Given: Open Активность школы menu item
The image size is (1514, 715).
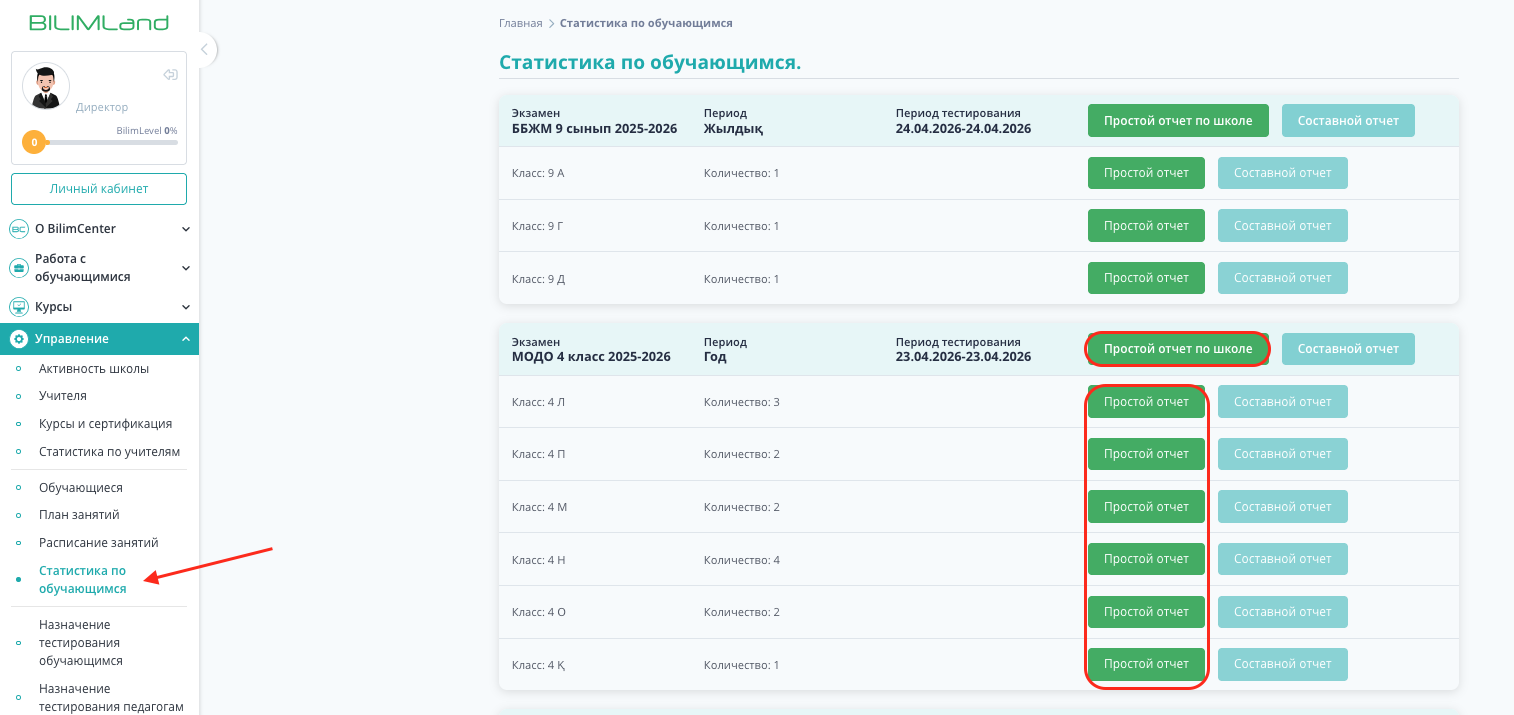Looking at the screenshot, I should [x=94, y=369].
